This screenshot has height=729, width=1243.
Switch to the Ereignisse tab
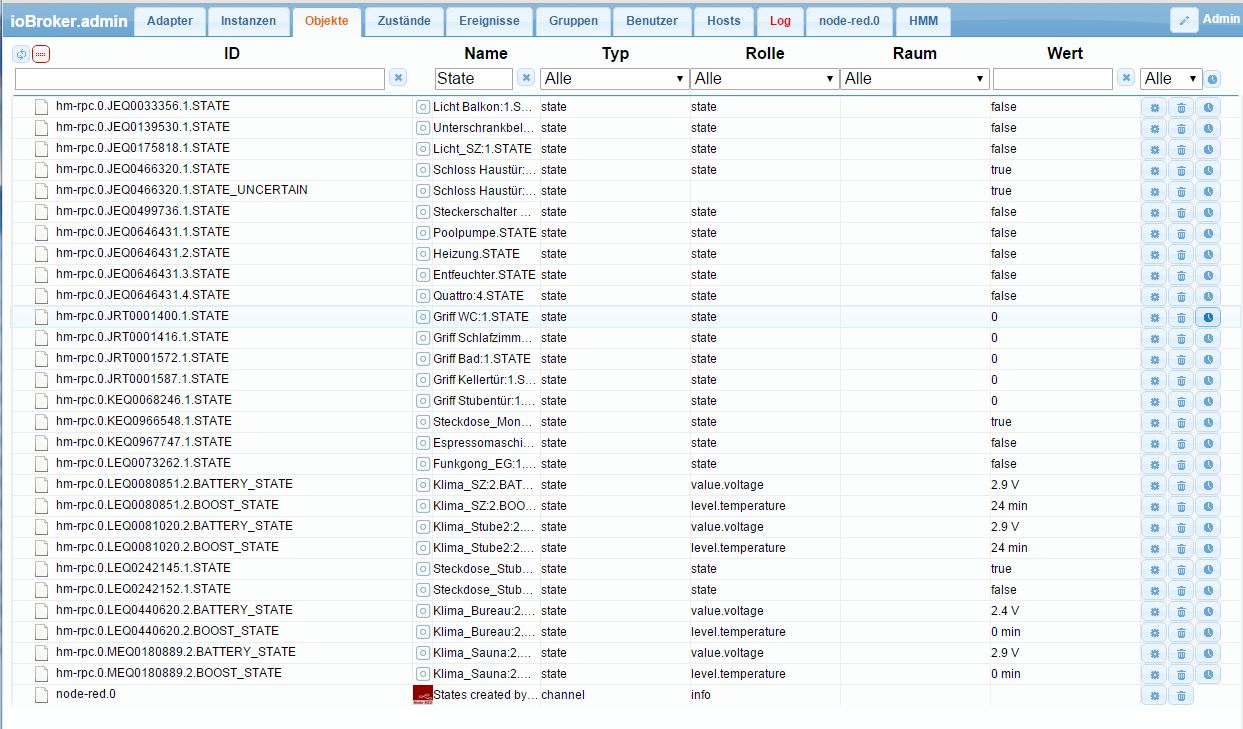coord(489,21)
